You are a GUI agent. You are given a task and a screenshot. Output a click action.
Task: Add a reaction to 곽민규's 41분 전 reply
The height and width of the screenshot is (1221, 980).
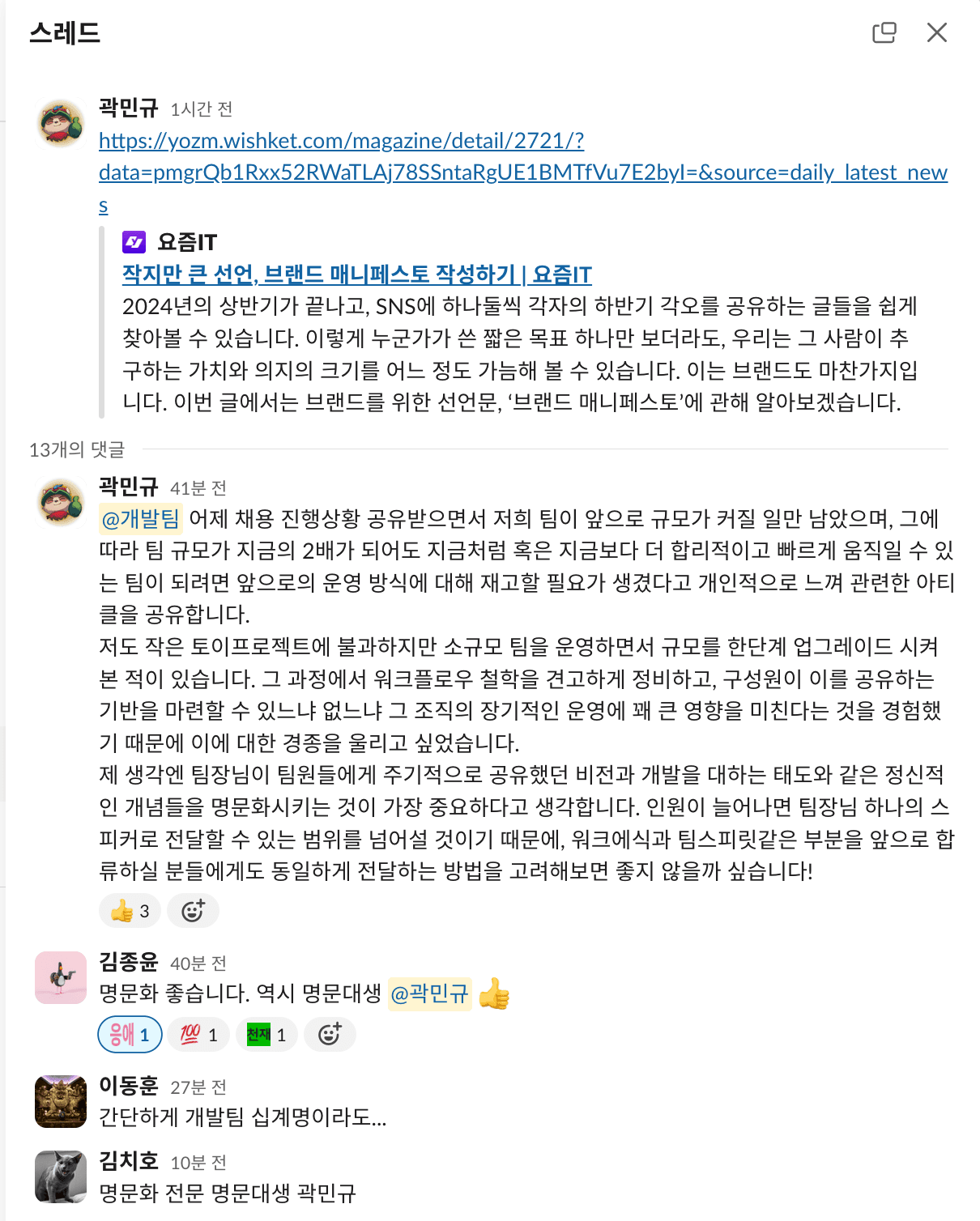pyautogui.click(x=193, y=911)
